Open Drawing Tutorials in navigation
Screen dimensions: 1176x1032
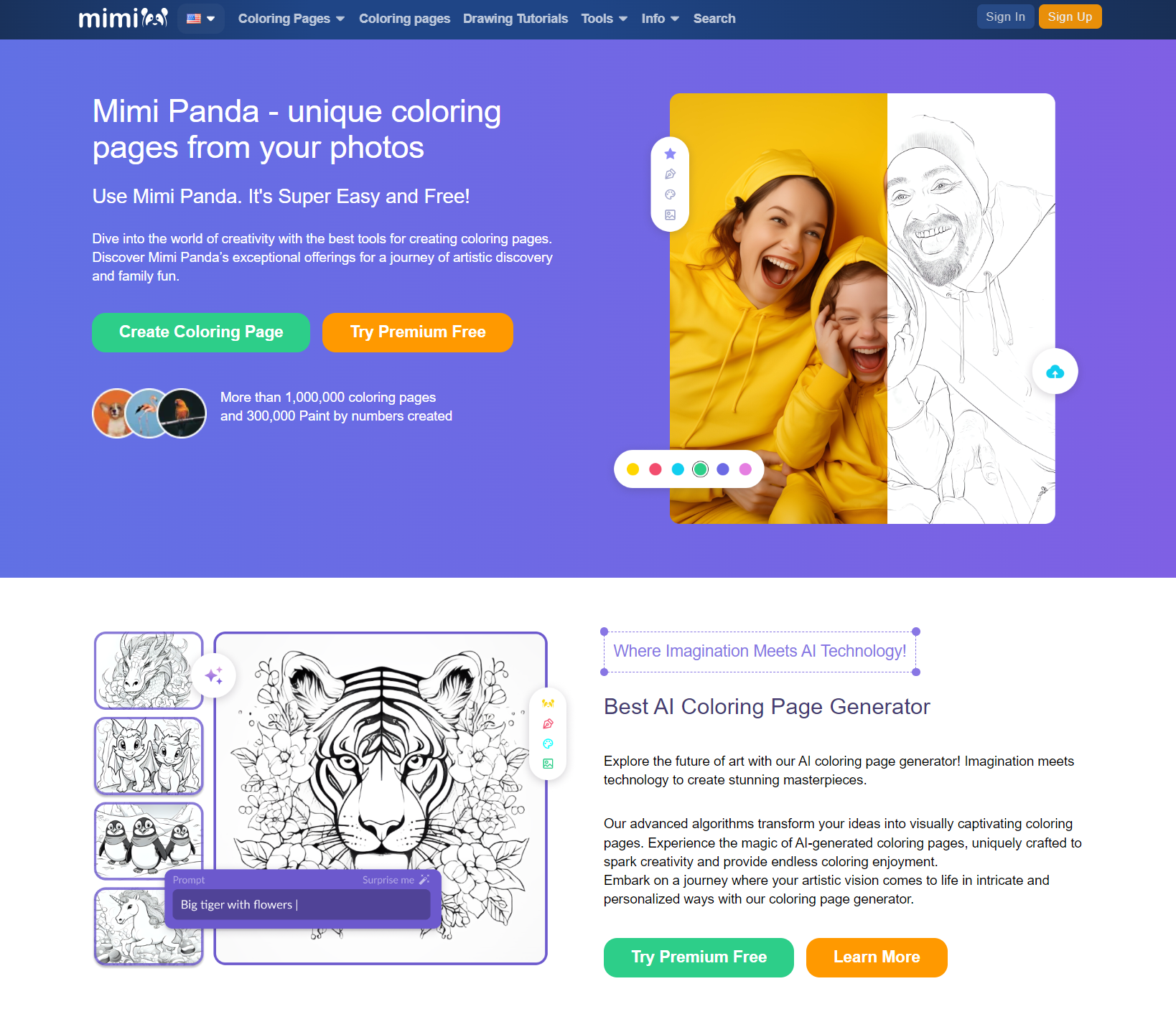(x=515, y=19)
